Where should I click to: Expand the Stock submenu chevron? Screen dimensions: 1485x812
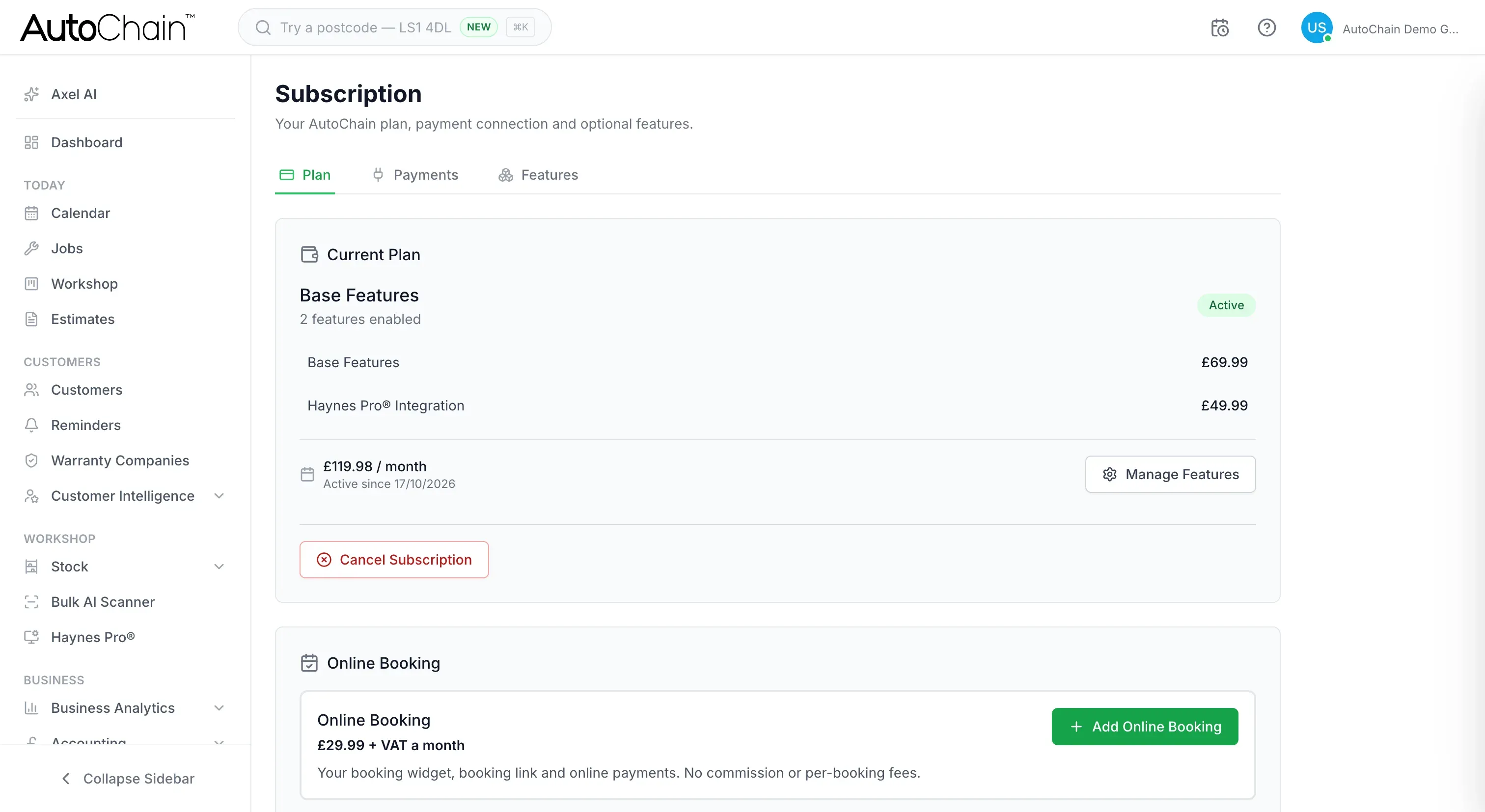[x=219, y=567]
